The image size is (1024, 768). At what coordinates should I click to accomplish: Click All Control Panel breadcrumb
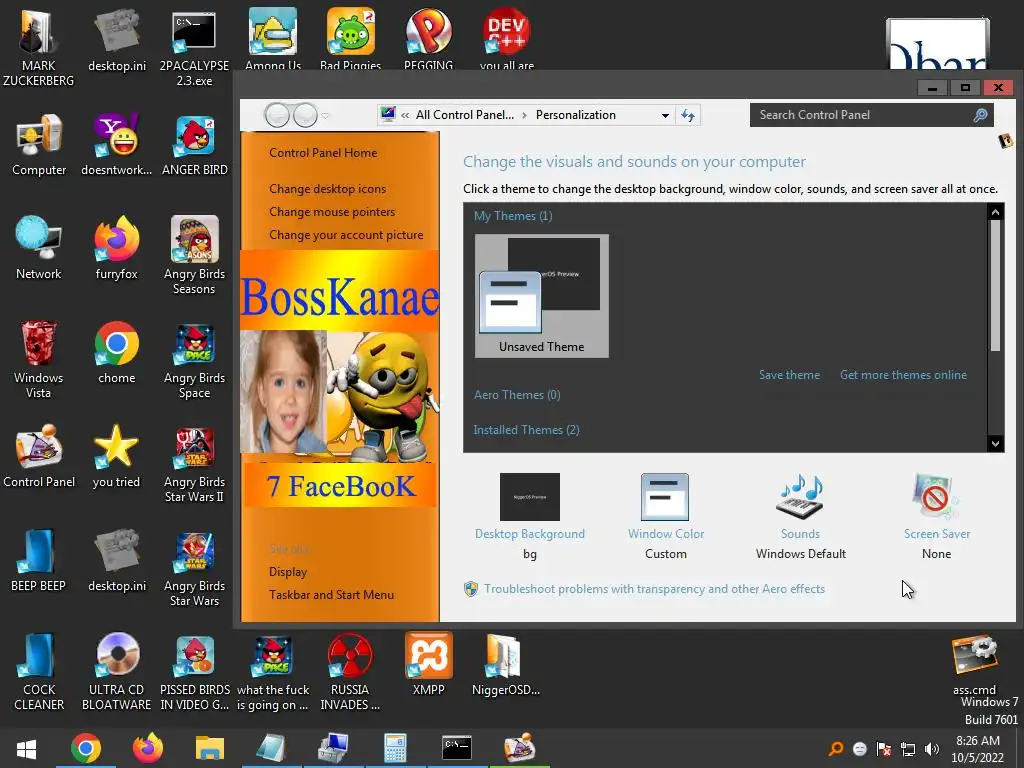coord(465,115)
